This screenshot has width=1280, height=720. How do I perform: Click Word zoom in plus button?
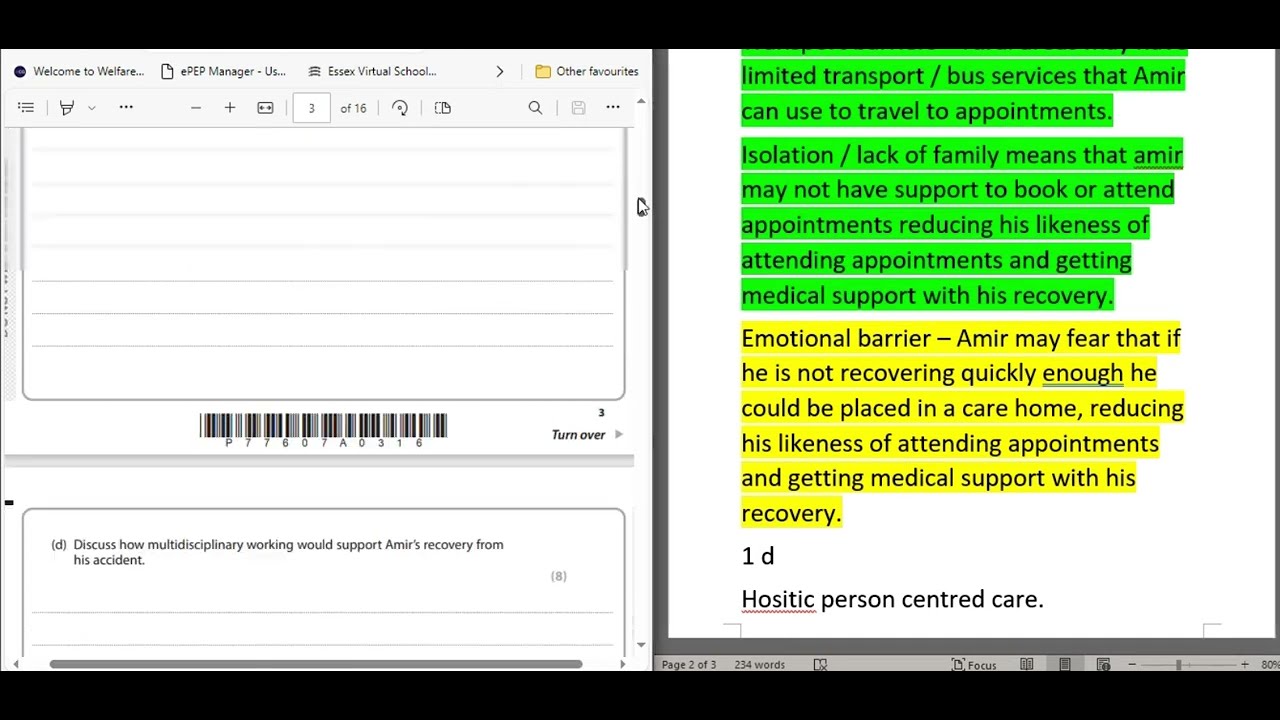1245,665
